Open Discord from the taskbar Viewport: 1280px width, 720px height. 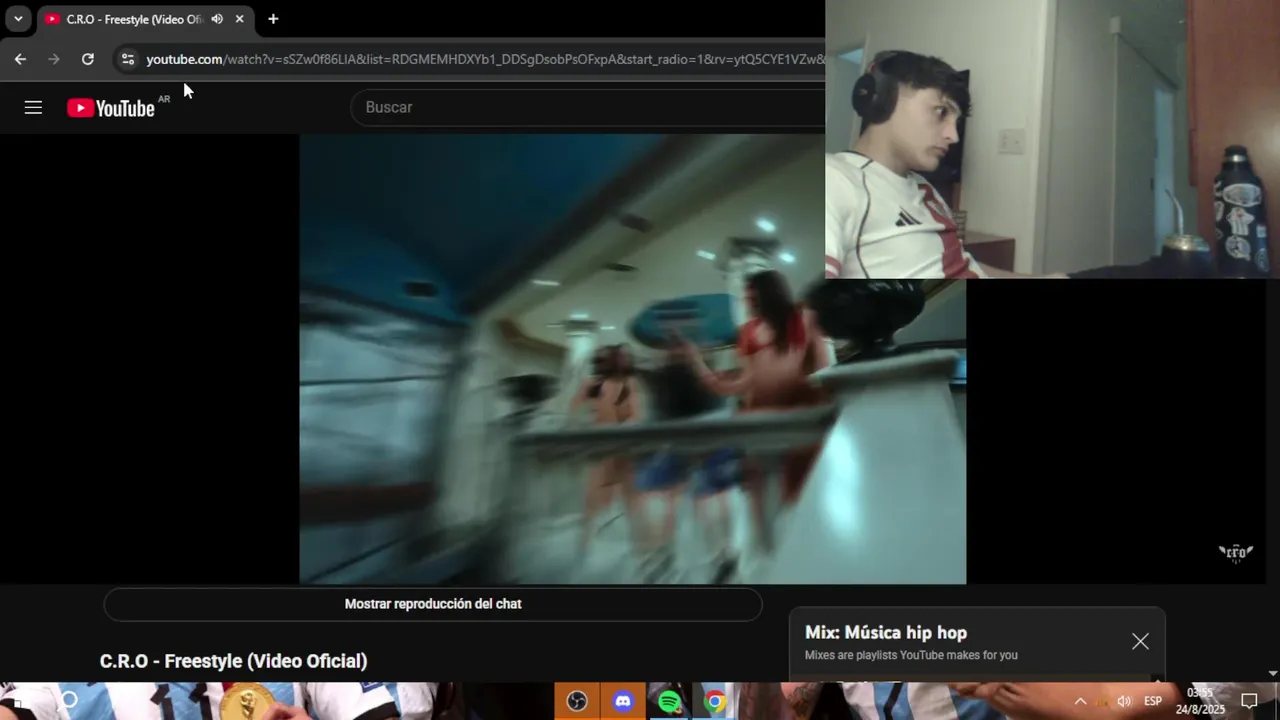click(x=623, y=701)
